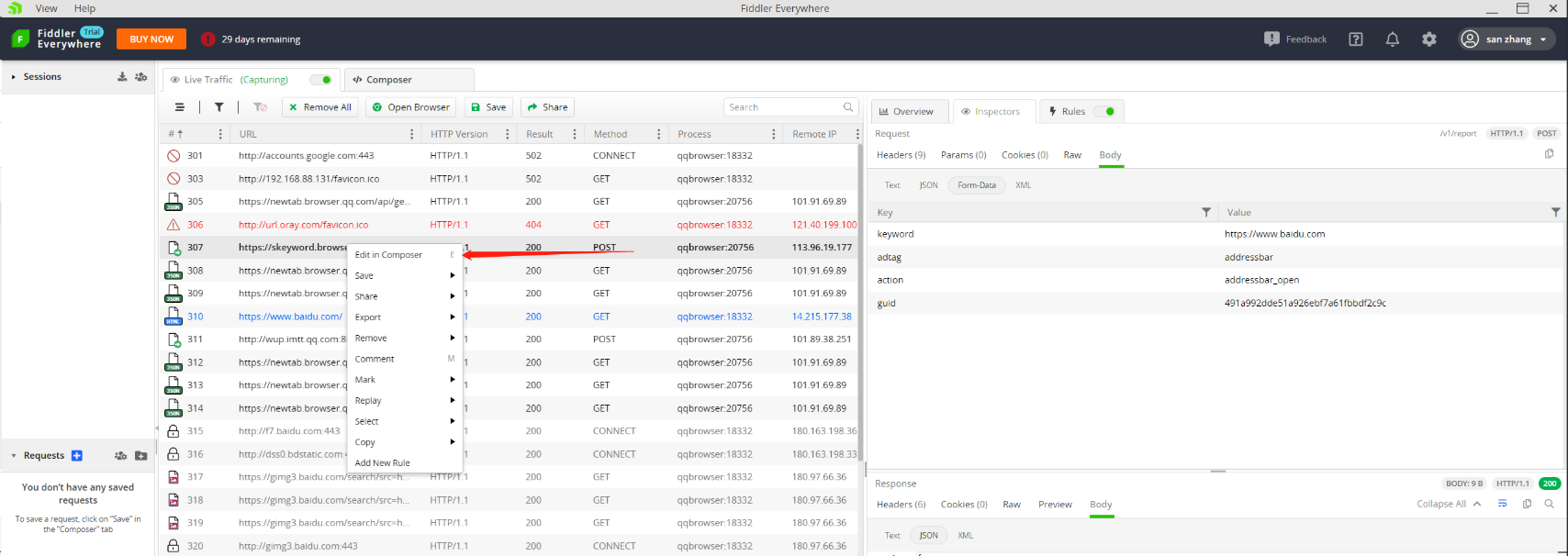
Task: Toggle Live Traffic capturing switch
Action: pos(320,80)
